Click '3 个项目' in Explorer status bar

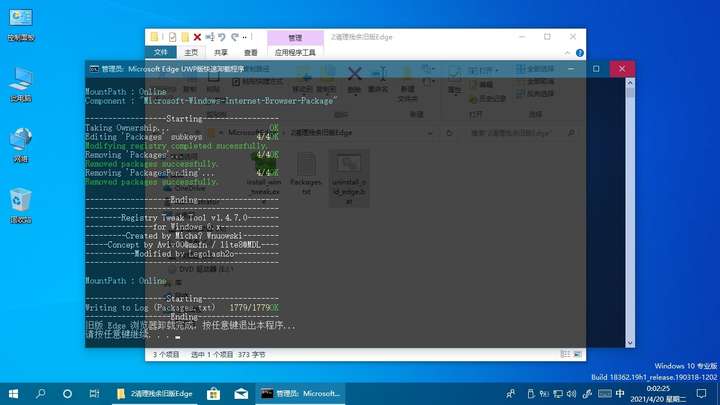click(166, 354)
